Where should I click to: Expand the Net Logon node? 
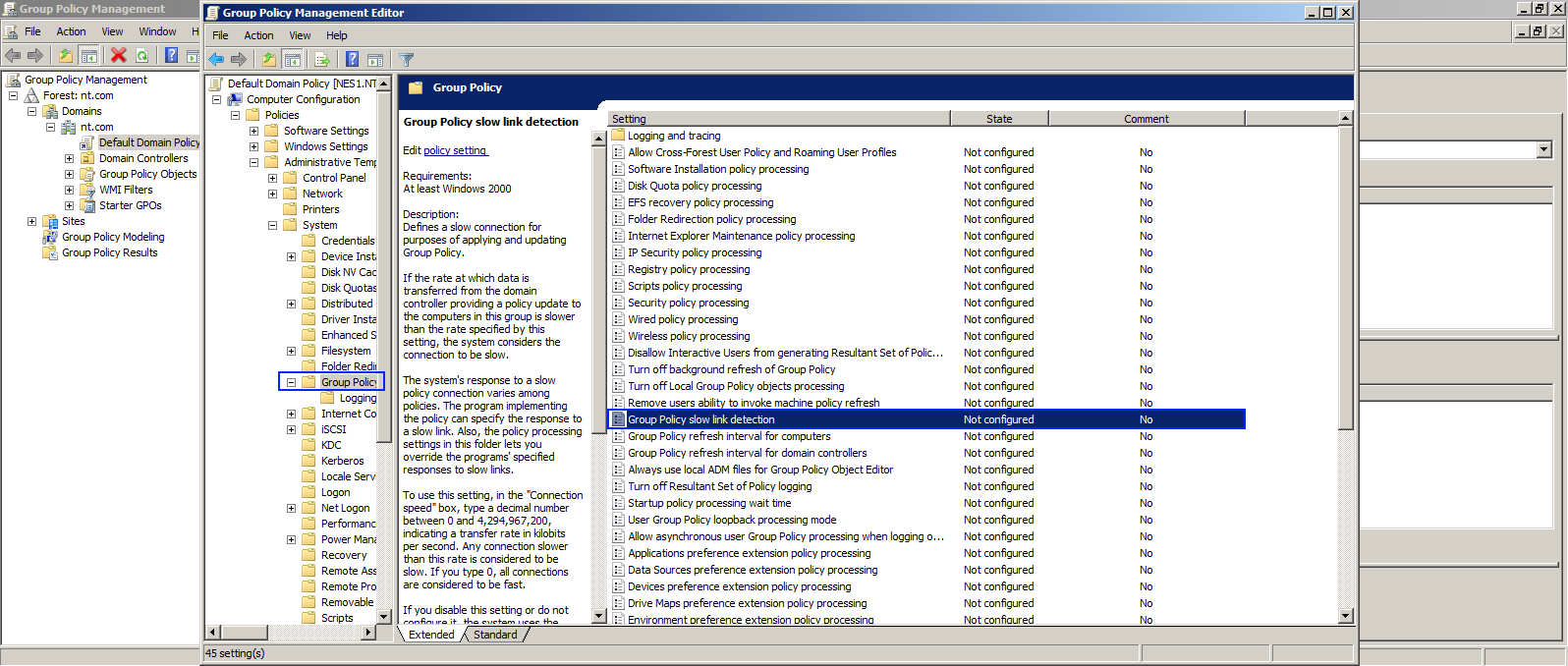pos(291,508)
